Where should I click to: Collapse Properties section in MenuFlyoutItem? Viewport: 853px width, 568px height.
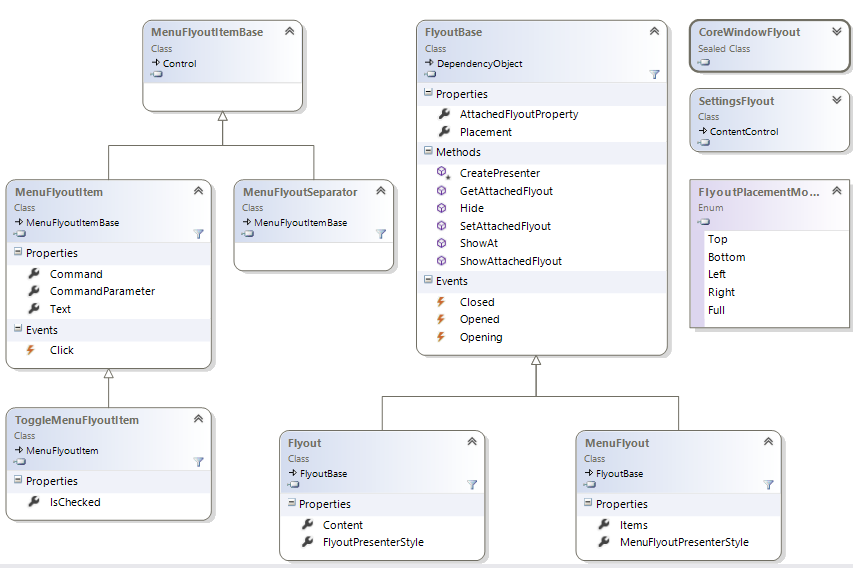click(x=18, y=252)
